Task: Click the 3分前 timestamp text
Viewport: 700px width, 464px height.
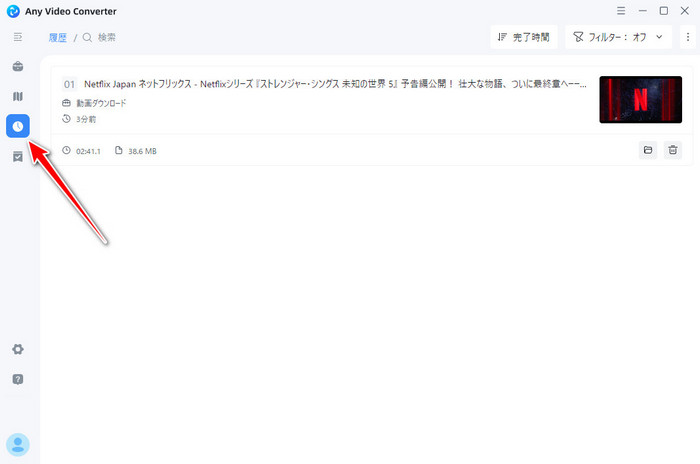Action: [86, 119]
